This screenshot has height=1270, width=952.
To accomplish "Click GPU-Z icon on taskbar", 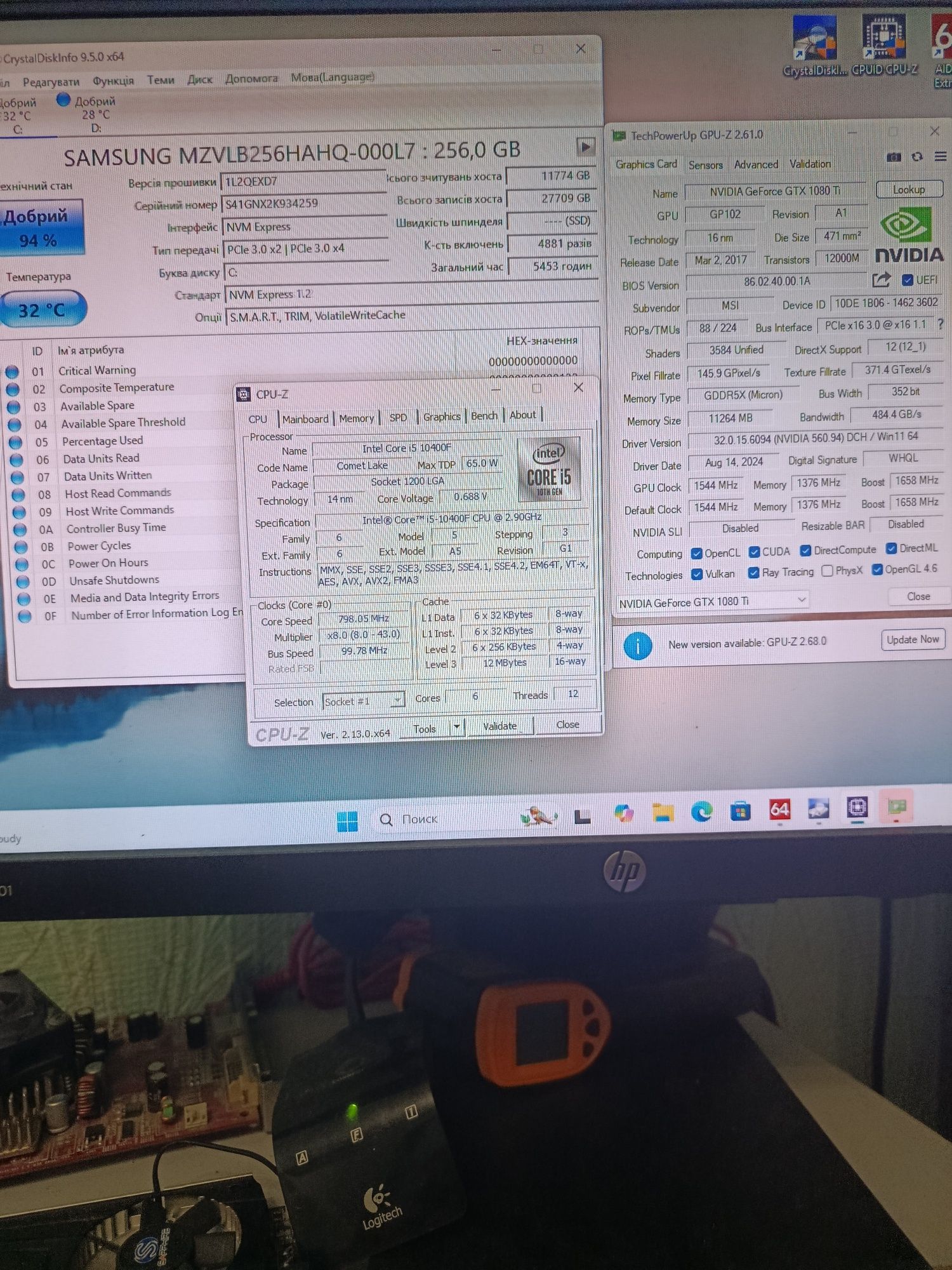I will pyautogui.click(x=896, y=806).
